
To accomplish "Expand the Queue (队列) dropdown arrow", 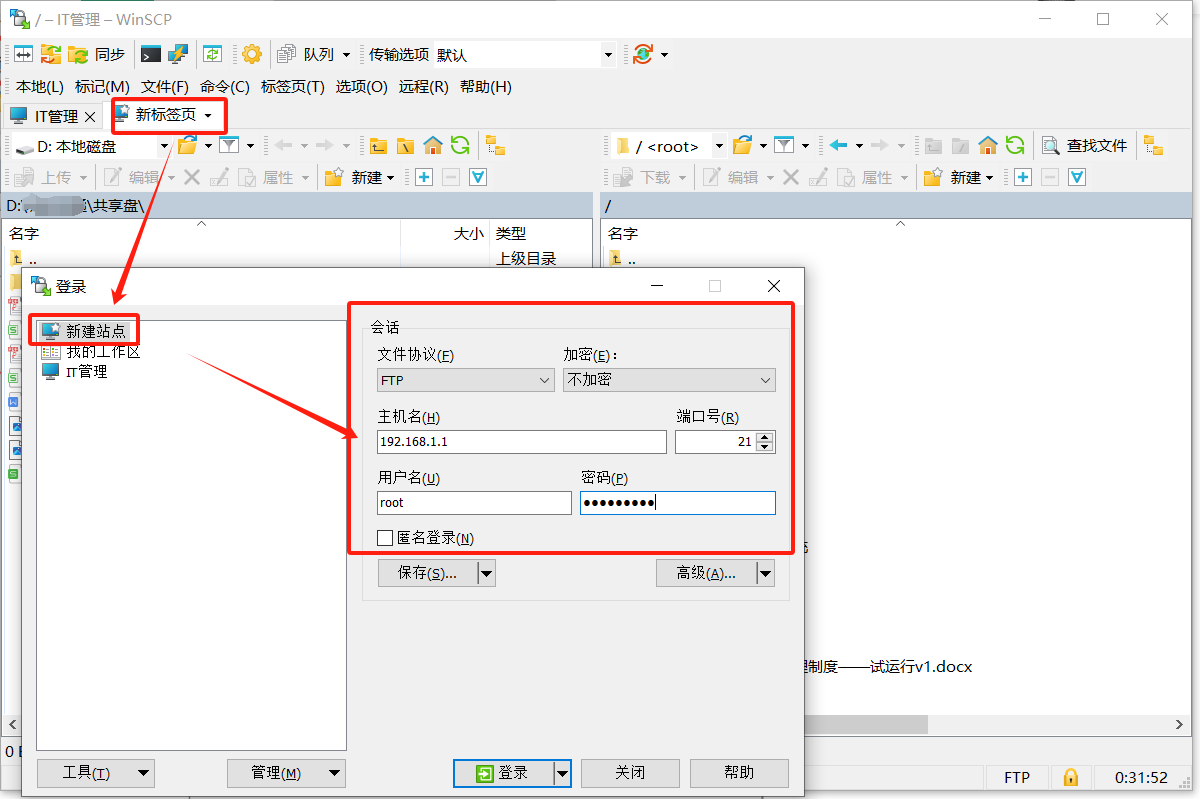I will (347, 55).
